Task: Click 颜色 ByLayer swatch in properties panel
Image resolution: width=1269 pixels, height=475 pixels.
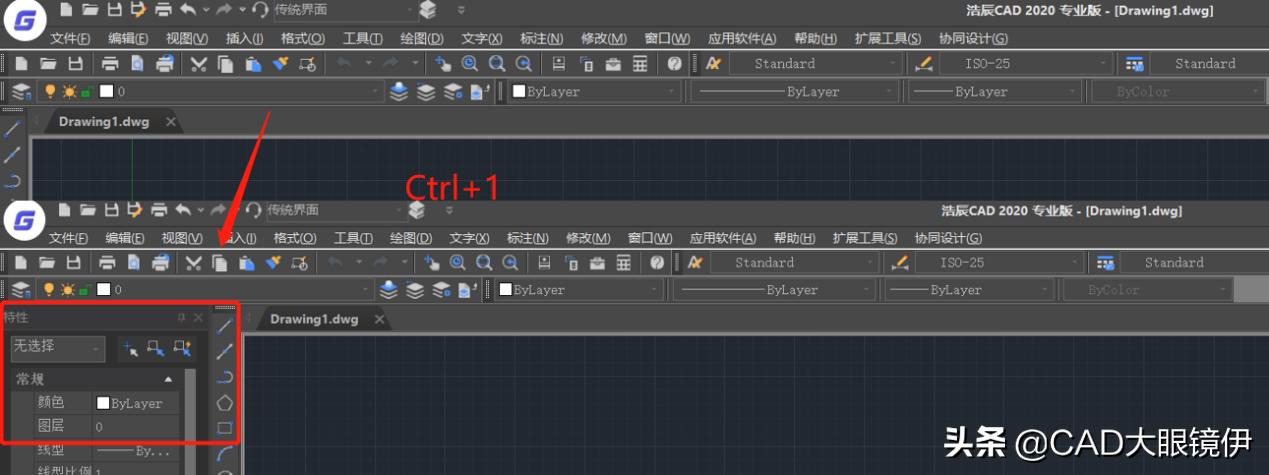Action: [102, 404]
